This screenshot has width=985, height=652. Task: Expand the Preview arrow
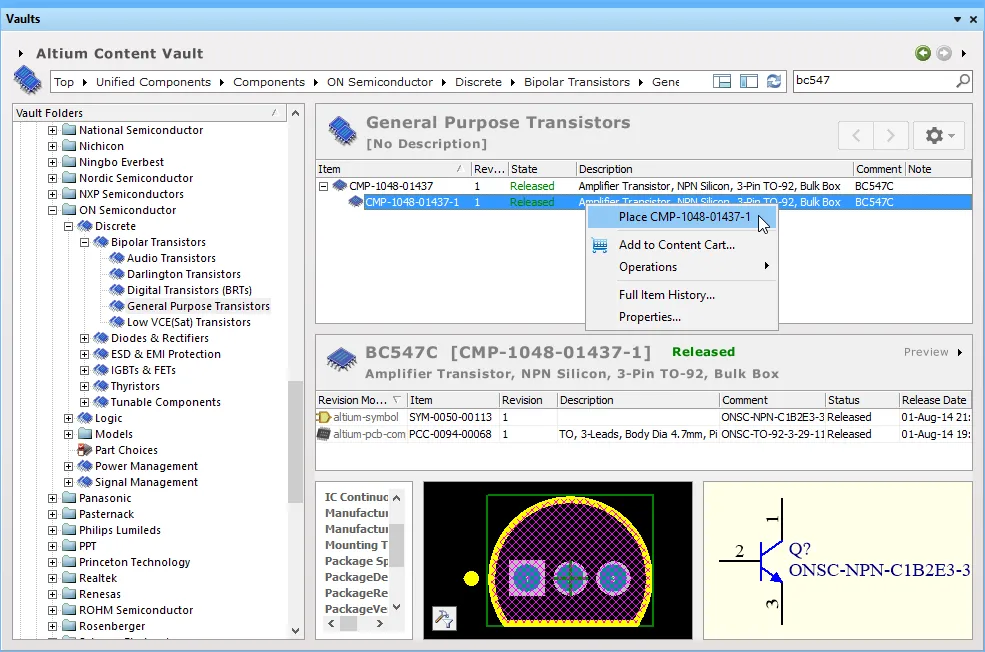pyautogui.click(x=960, y=352)
